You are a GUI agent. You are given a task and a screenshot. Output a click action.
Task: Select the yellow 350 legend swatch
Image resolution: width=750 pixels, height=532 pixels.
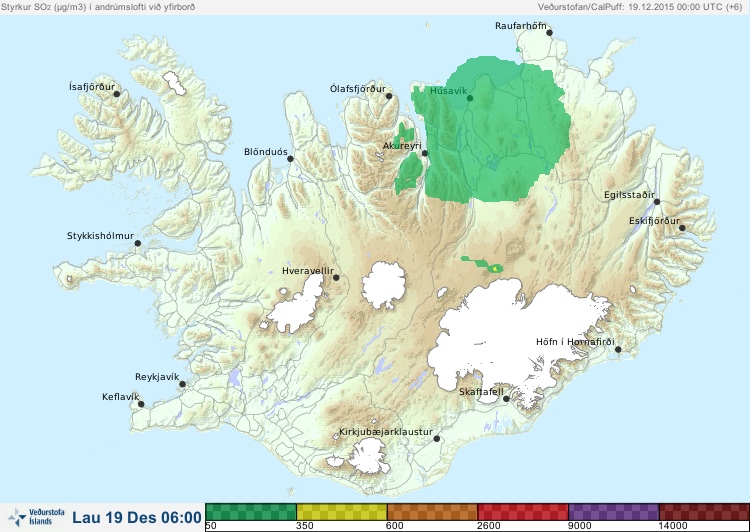(x=342, y=512)
